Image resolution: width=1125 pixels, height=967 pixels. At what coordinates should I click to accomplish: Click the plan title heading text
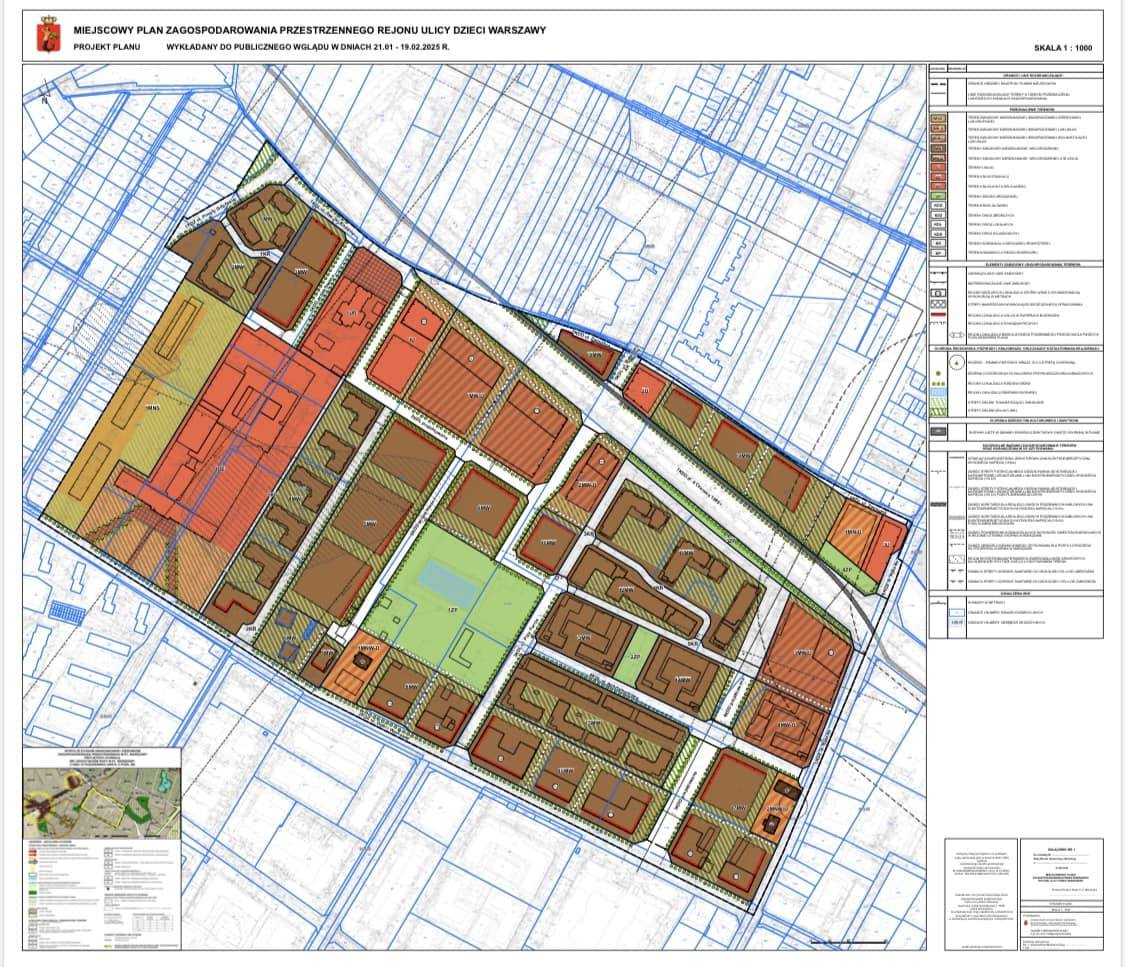pos(310,30)
